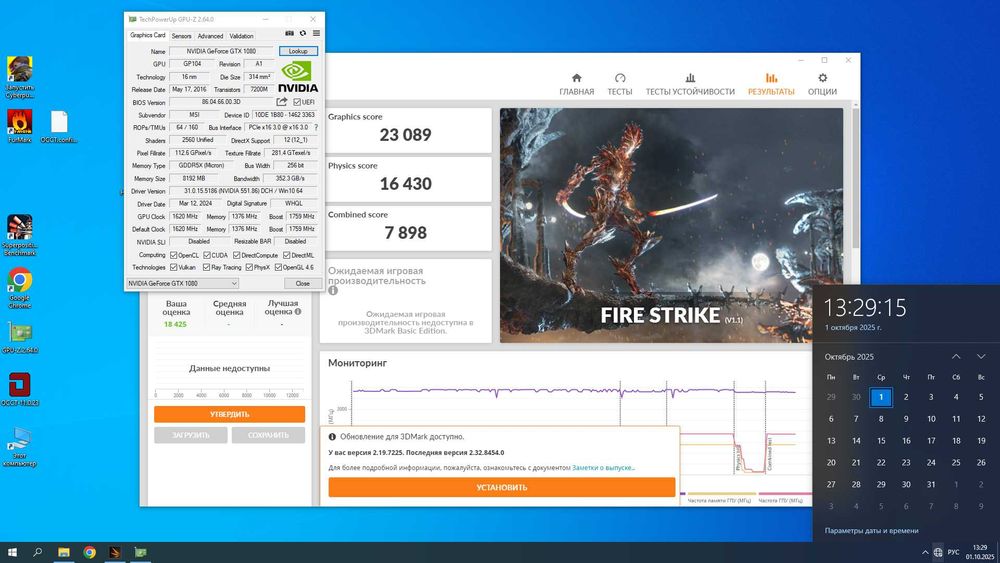This screenshot has height=563, width=1000.
Task: Click 3DMark results vertical scrollbar
Action: tap(855, 179)
